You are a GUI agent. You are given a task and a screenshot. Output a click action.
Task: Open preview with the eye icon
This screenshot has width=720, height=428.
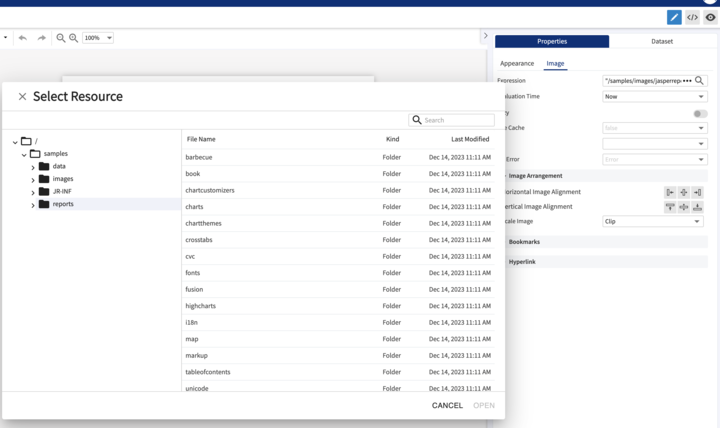pos(710,17)
